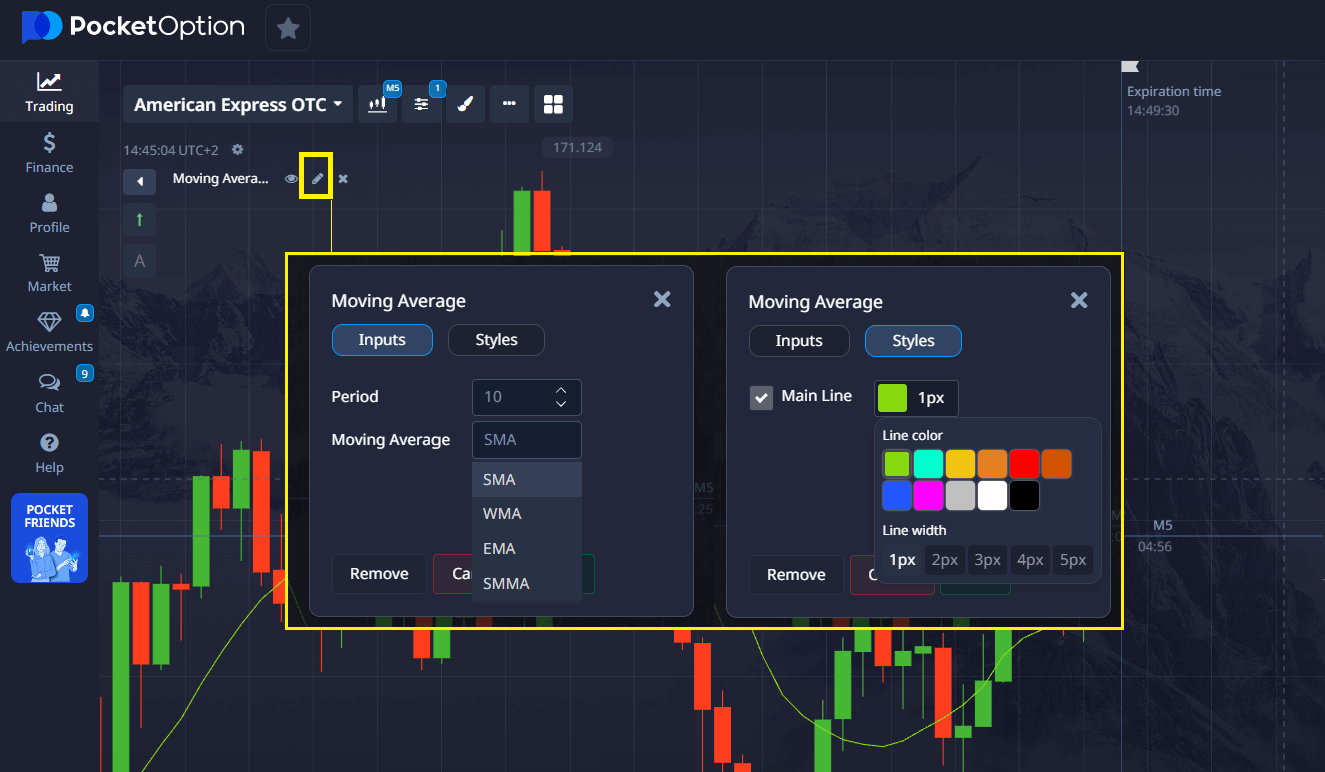The width and height of the screenshot is (1325, 772).
Task: Open chart type candlestick icon
Action: (x=378, y=104)
